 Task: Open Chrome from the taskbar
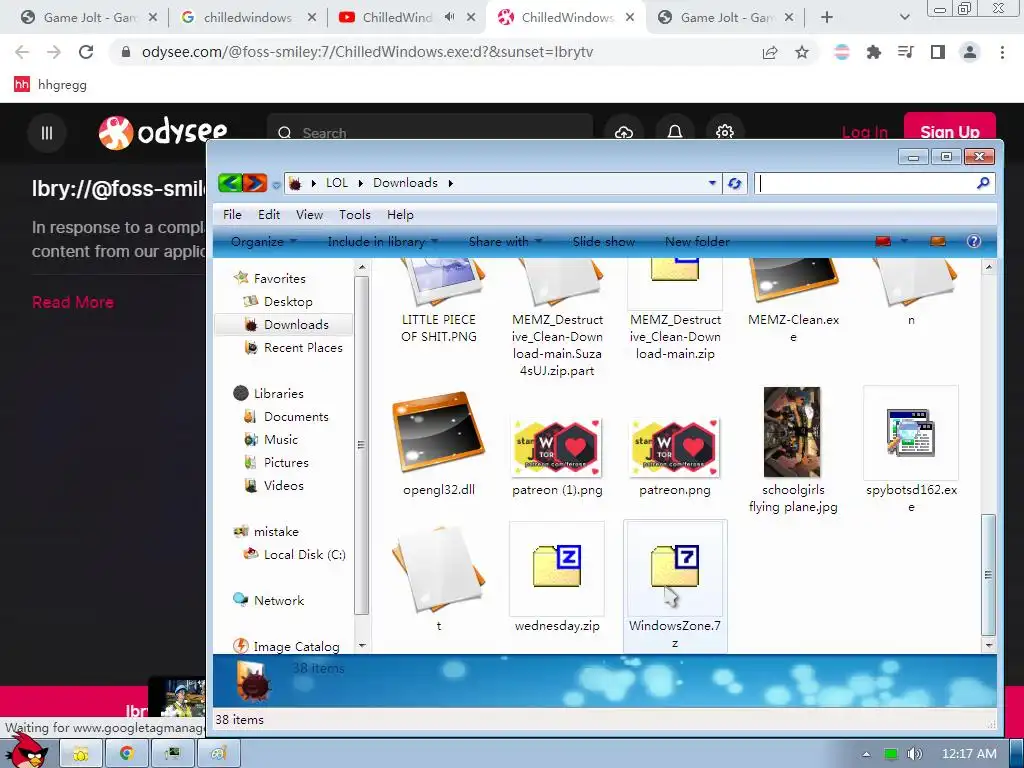tap(126, 754)
